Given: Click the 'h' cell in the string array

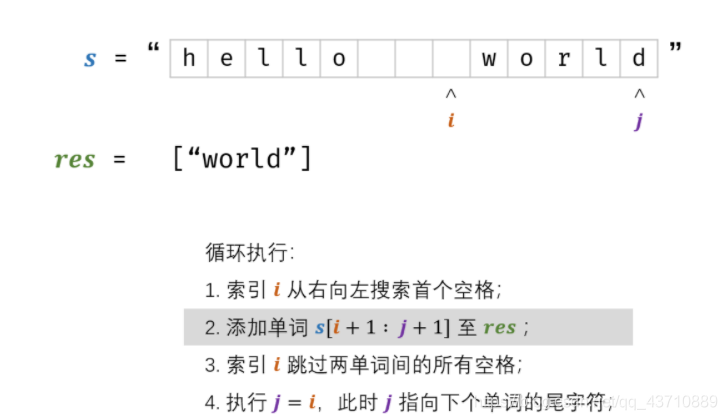Looking at the screenshot, I should pos(189,58).
